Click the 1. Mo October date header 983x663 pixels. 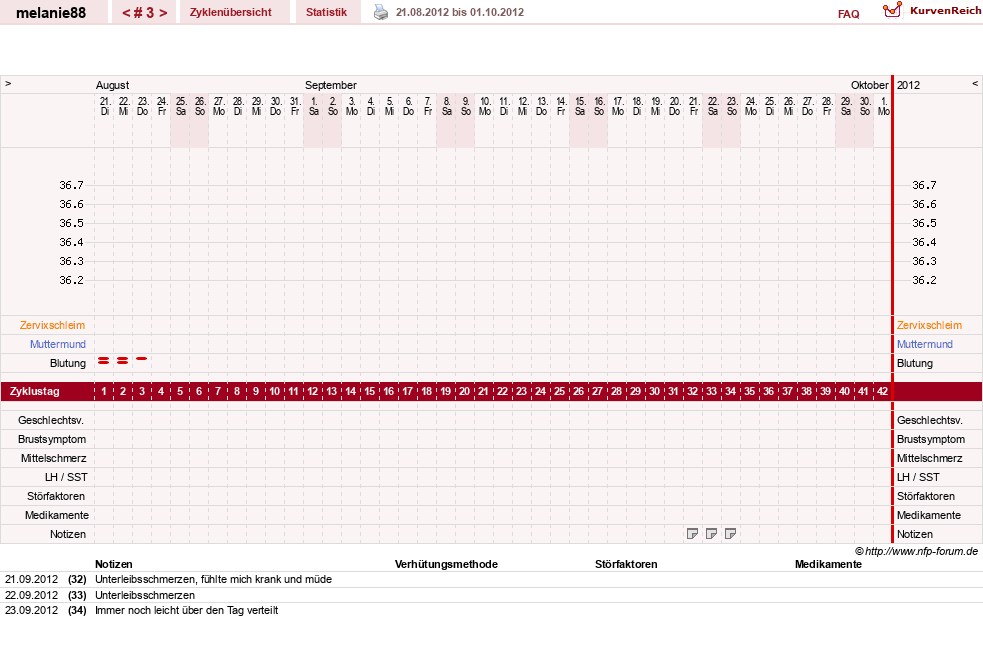[883, 106]
